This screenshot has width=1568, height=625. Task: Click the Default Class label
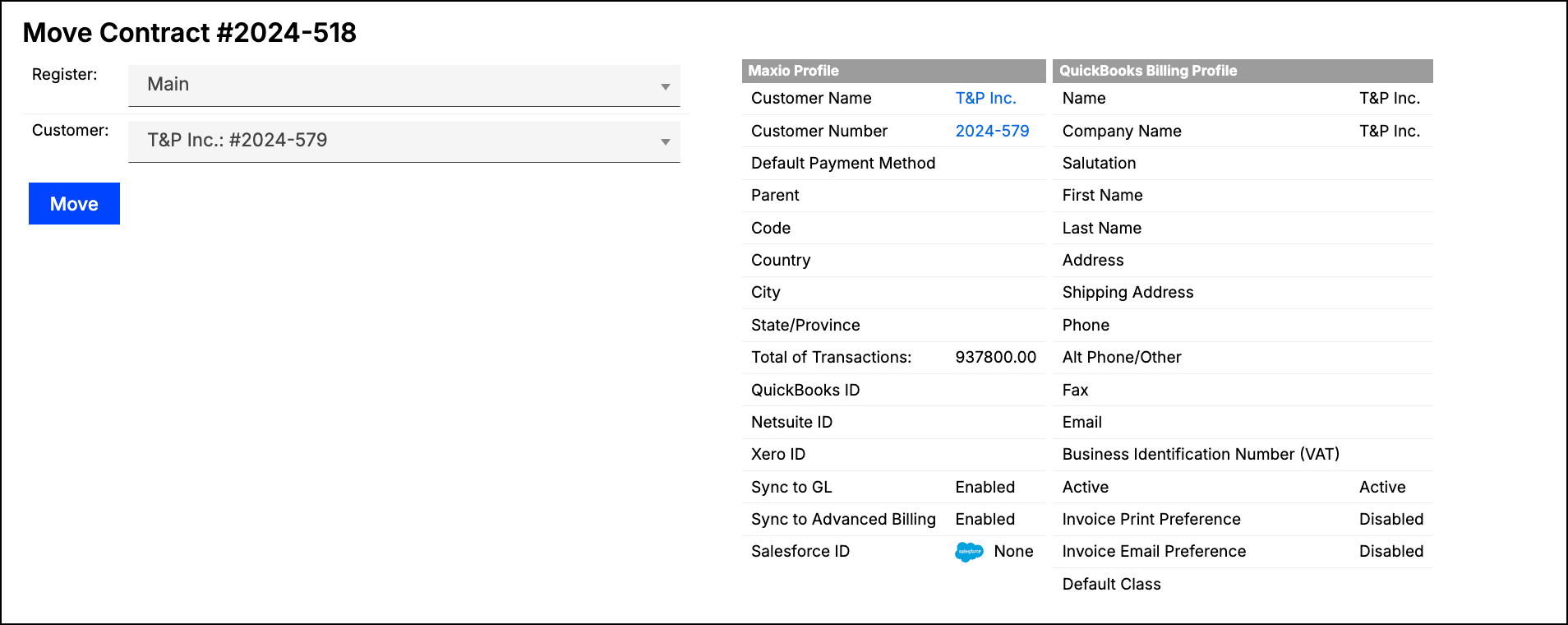click(x=1111, y=584)
